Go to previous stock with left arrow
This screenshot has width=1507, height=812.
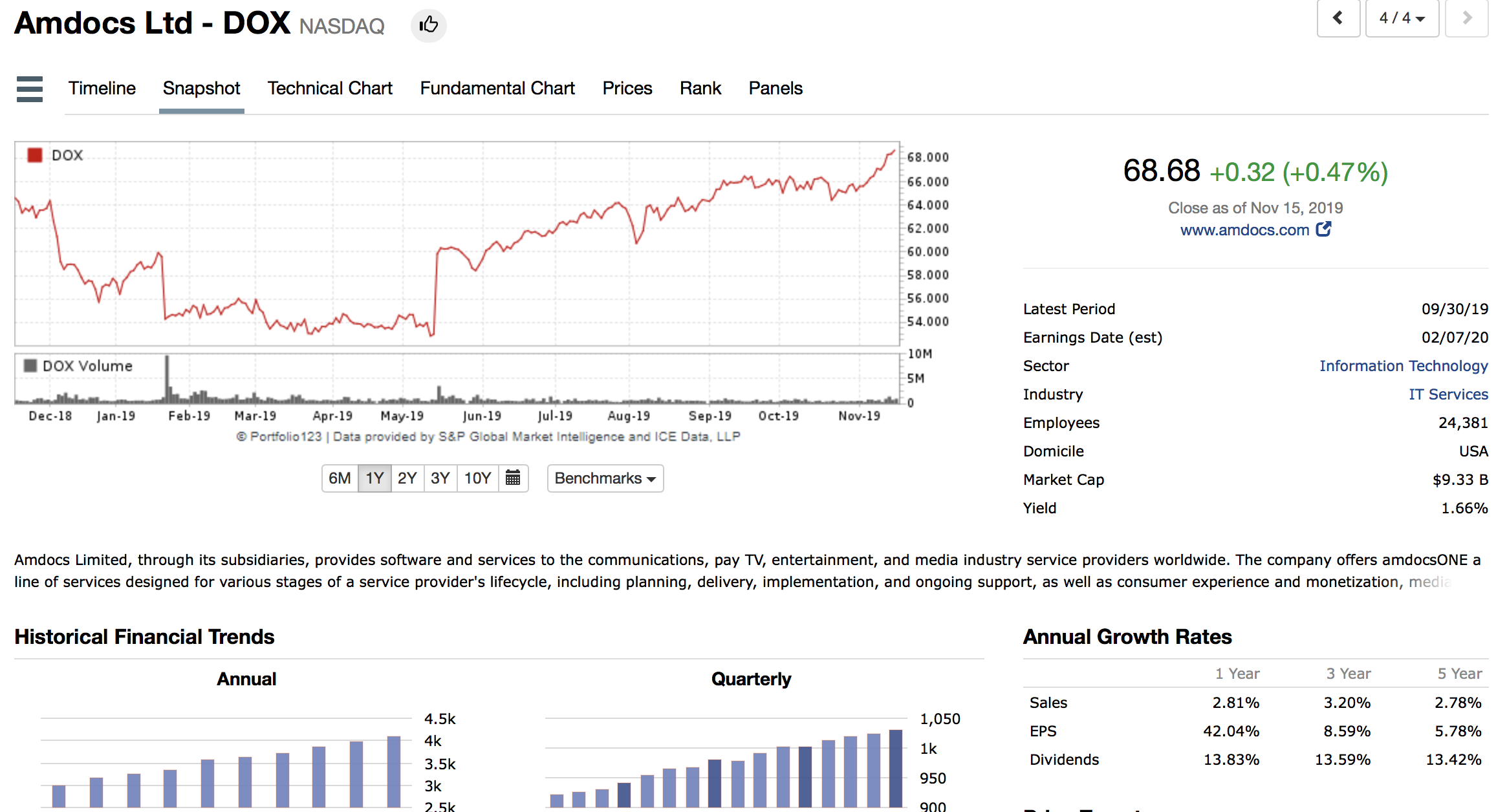click(x=1338, y=18)
